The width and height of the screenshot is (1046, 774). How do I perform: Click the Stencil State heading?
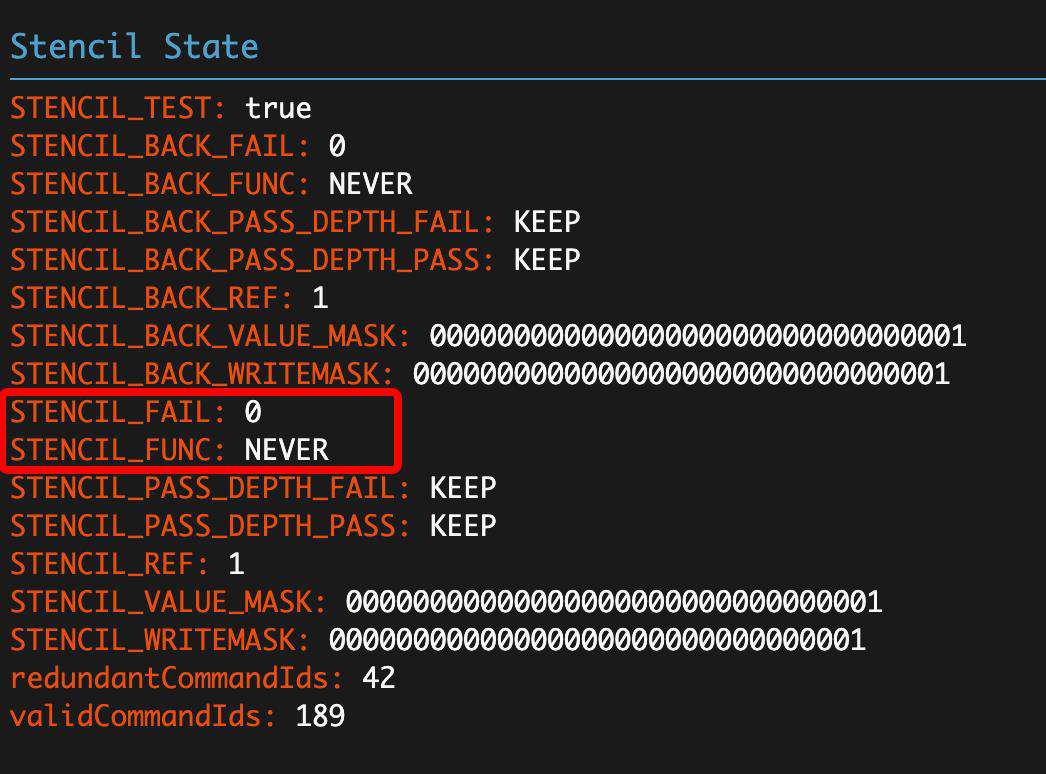tap(134, 47)
